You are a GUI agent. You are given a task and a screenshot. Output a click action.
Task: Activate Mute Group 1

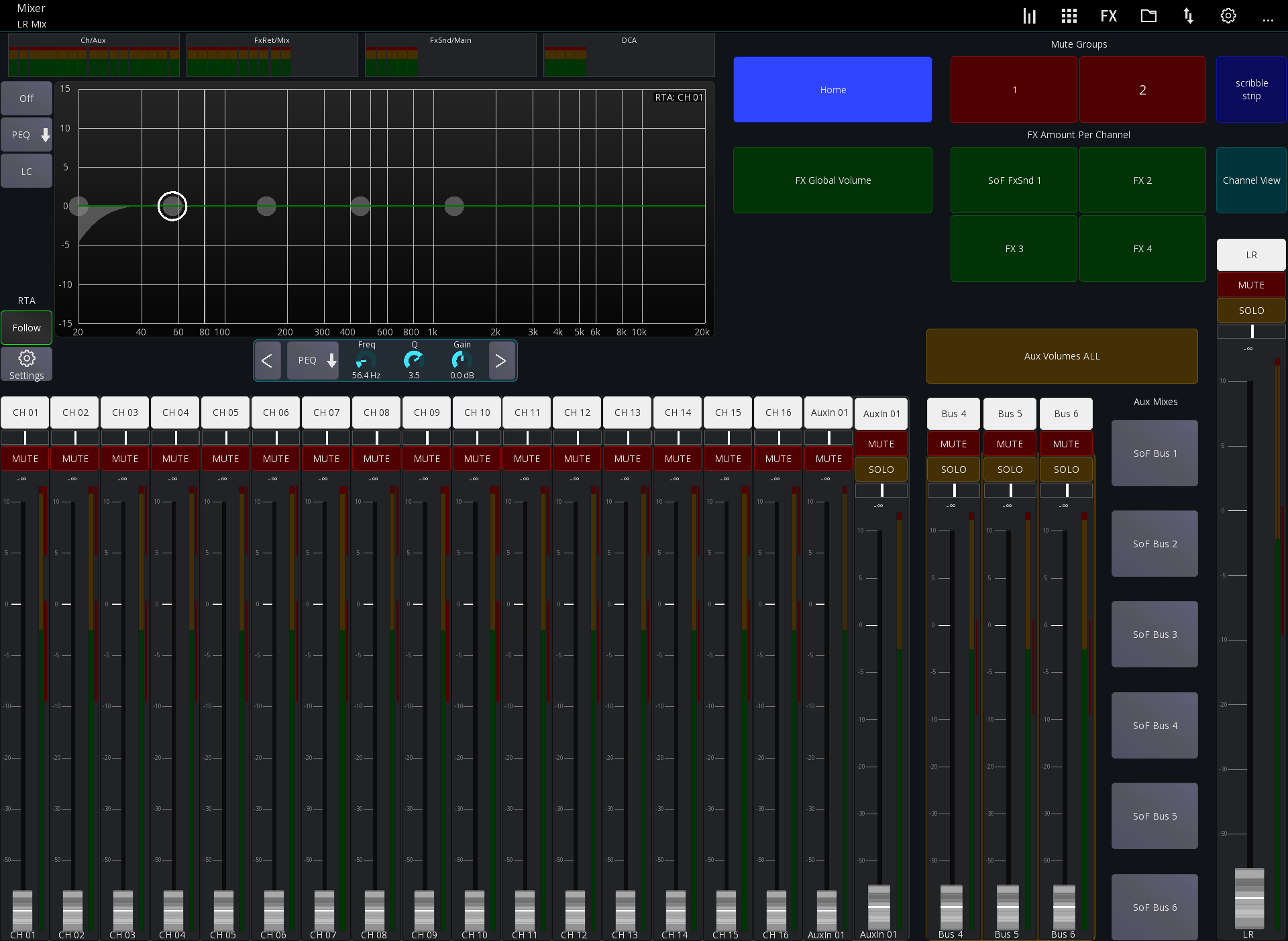click(1014, 89)
